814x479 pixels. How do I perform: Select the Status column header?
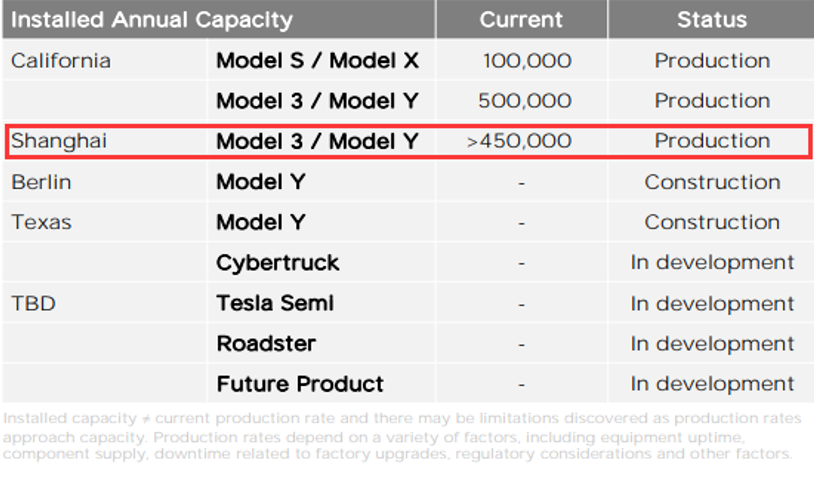coord(712,20)
